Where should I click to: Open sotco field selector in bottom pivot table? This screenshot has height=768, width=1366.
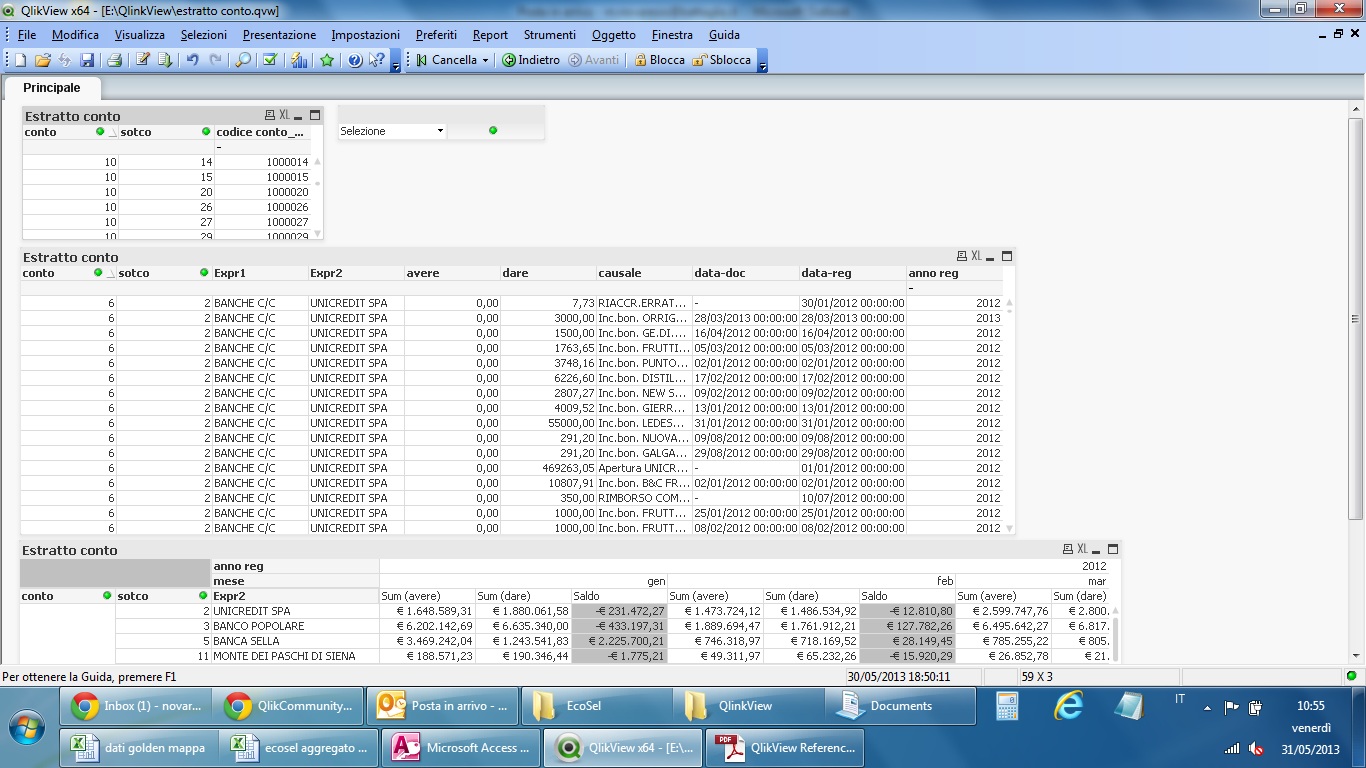point(203,596)
